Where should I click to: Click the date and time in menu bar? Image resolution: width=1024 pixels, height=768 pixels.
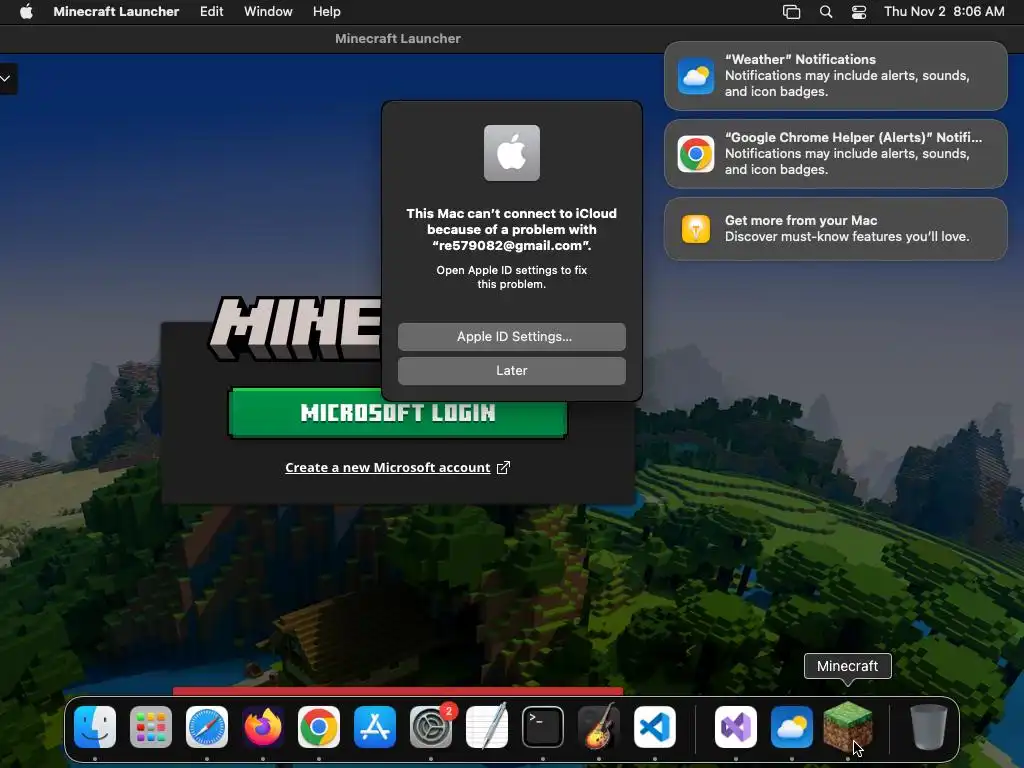click(x=944, y=11)
